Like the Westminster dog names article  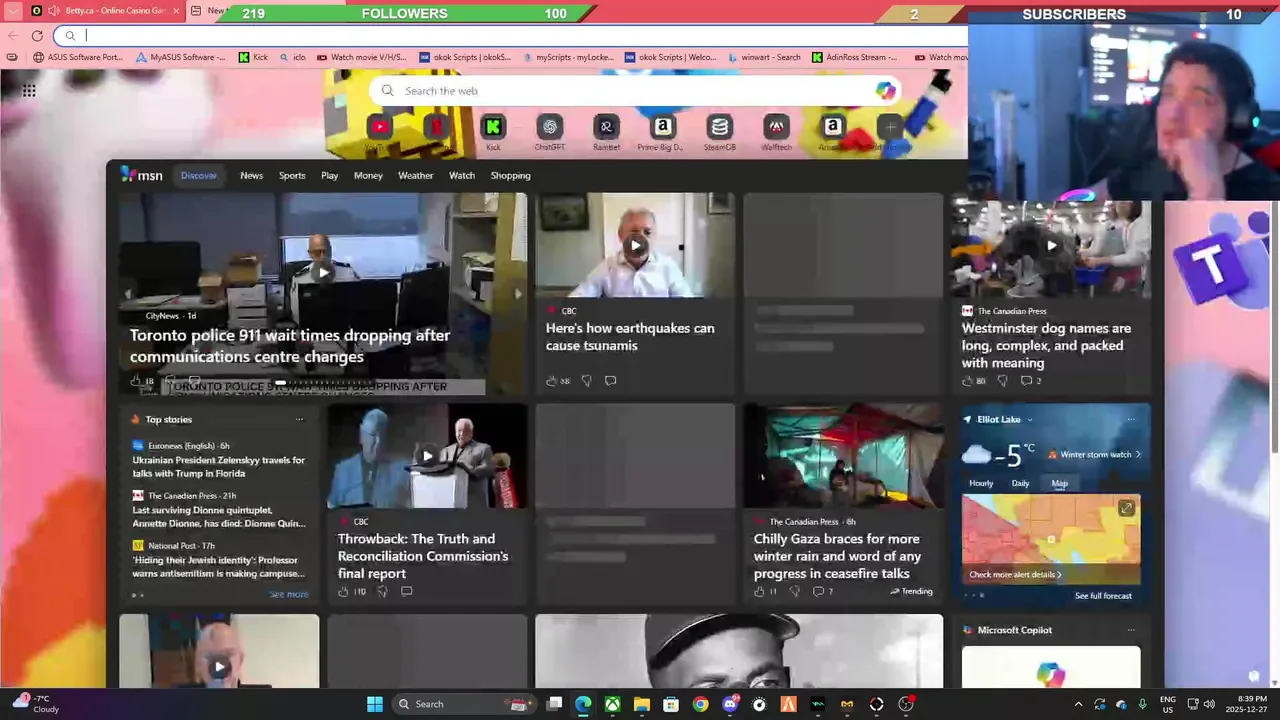[967, 381]
